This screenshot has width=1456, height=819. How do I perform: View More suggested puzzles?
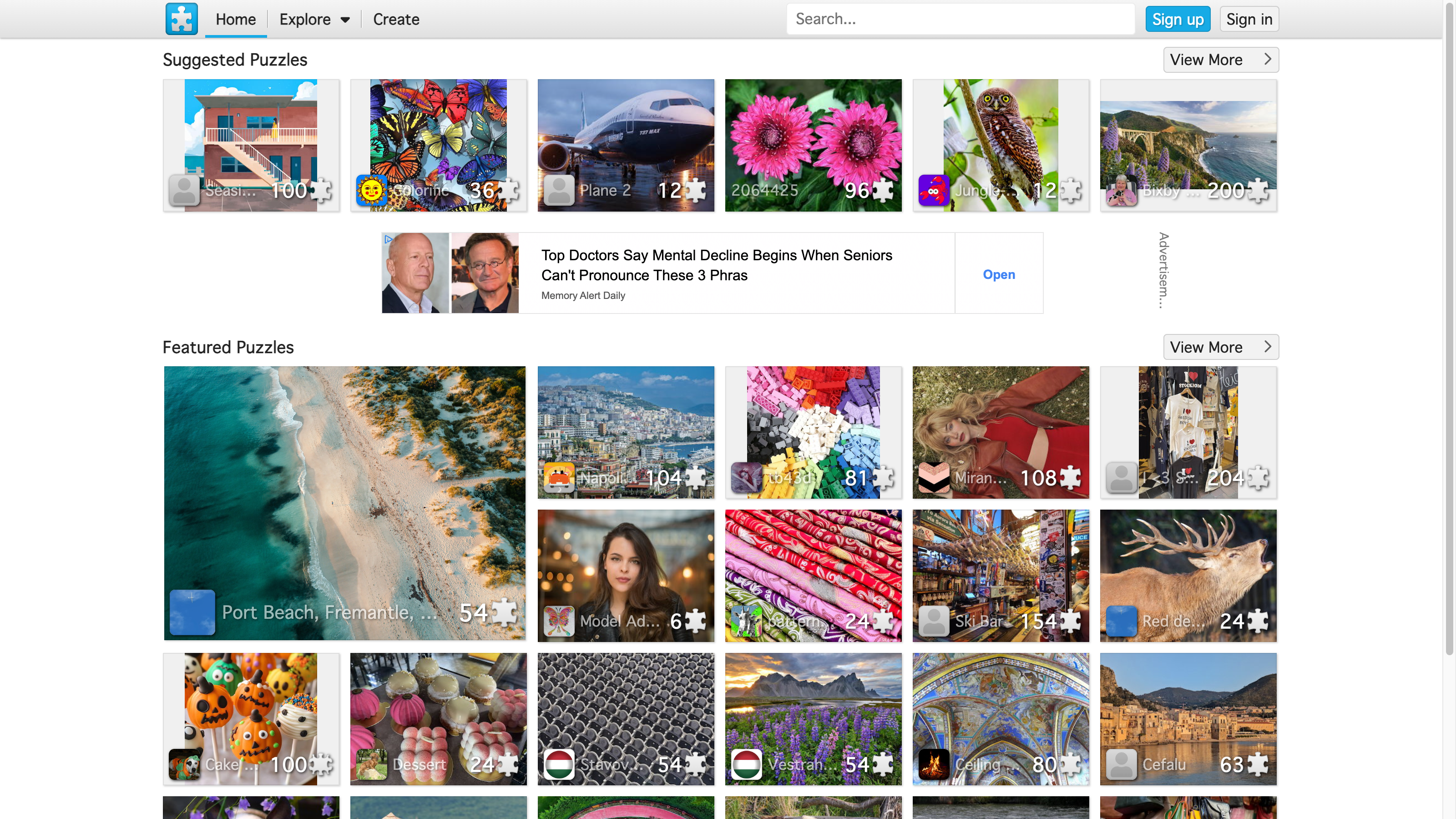tap(1221, 59)
